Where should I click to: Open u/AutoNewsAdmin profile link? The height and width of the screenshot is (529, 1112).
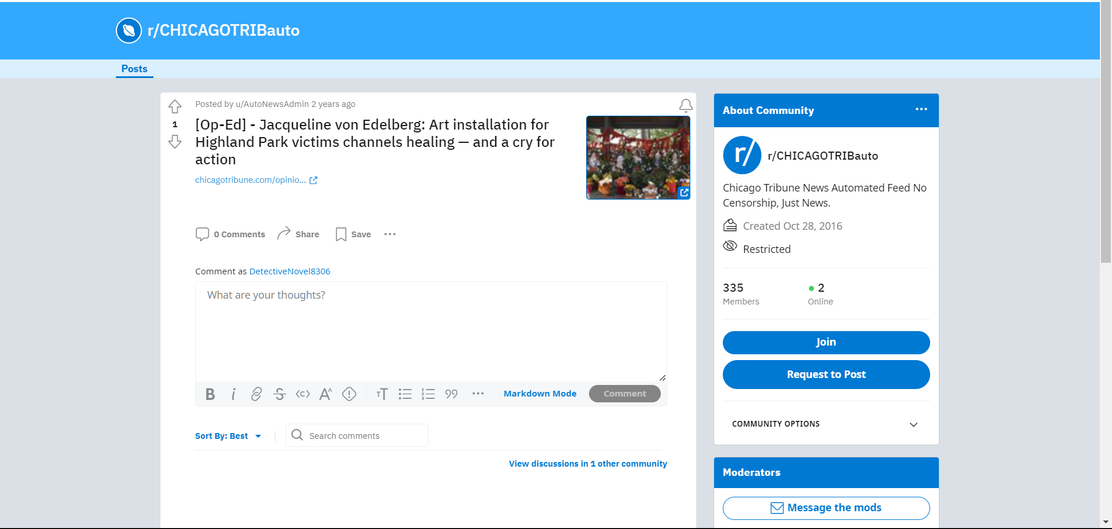272,104
